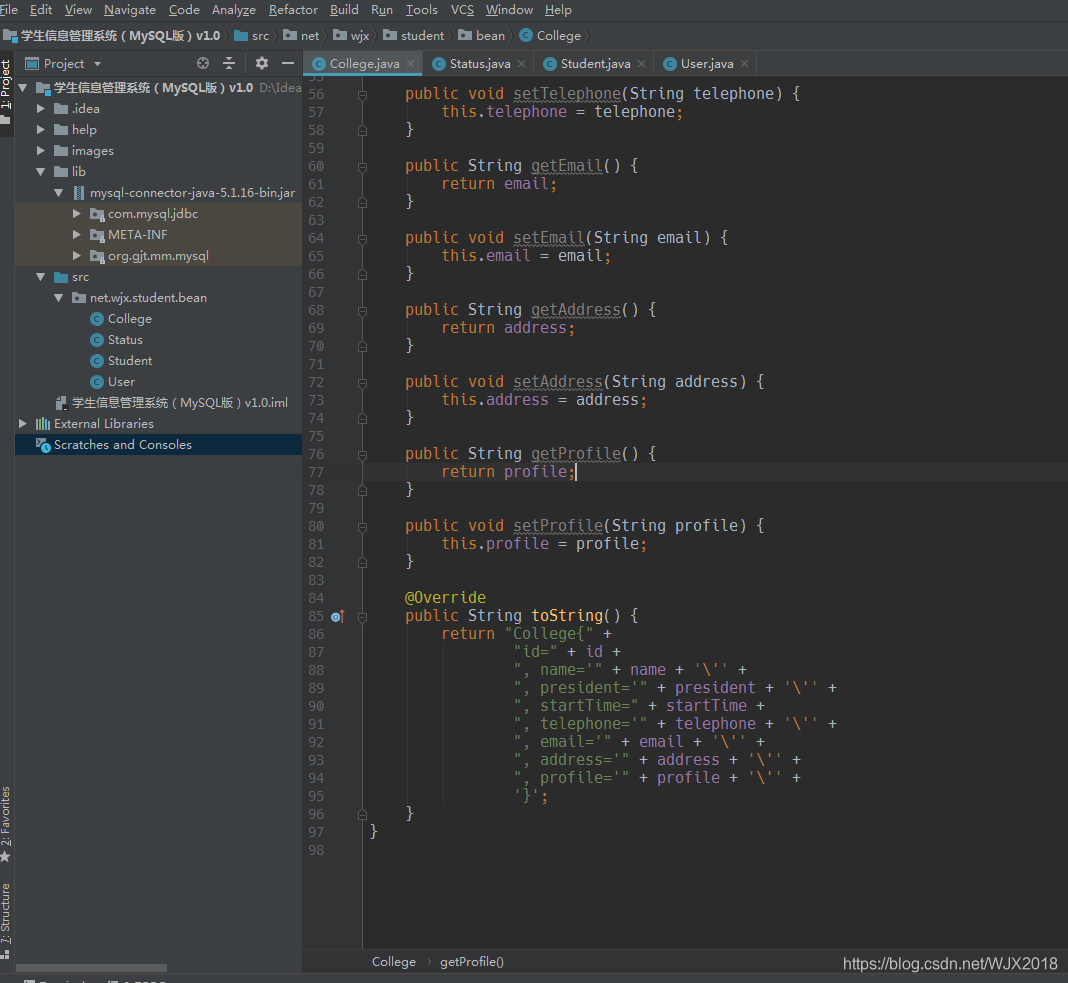Open the VCS menu
The height and width of the screenshot is (983, 1068).
pos(462,10)
